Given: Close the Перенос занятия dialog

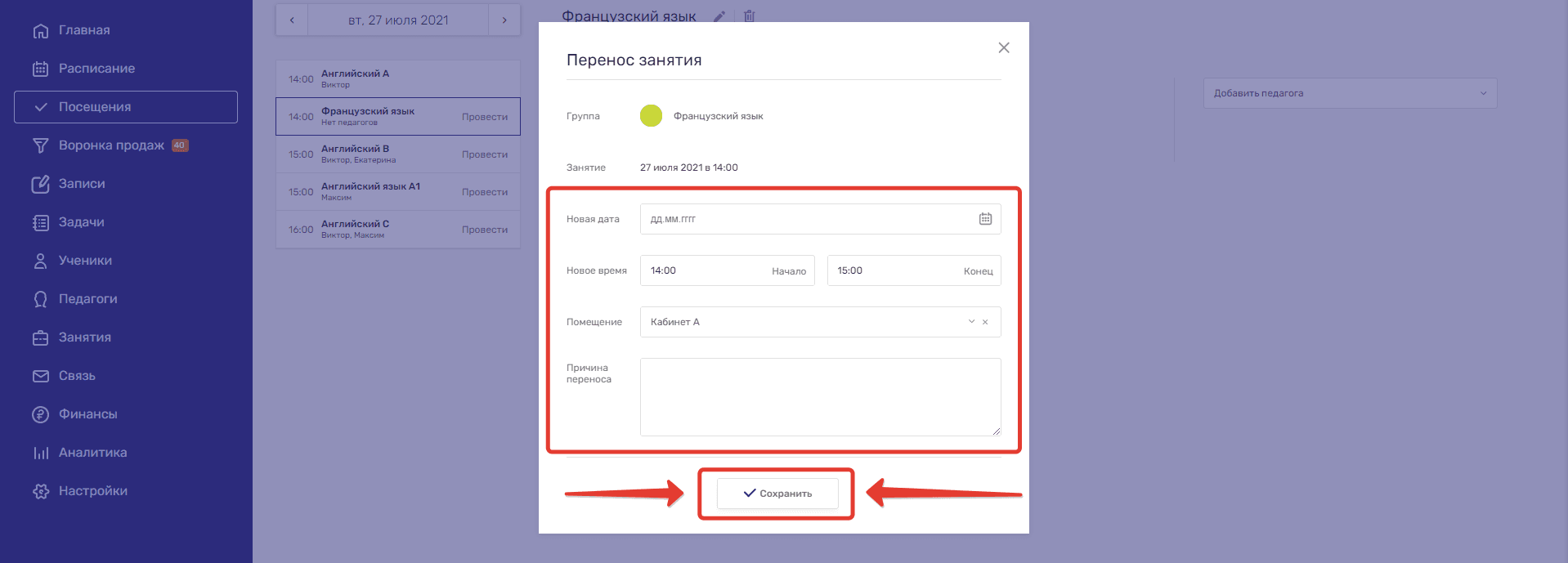Looking at the screenshot, I should (x=1004, y=48).
